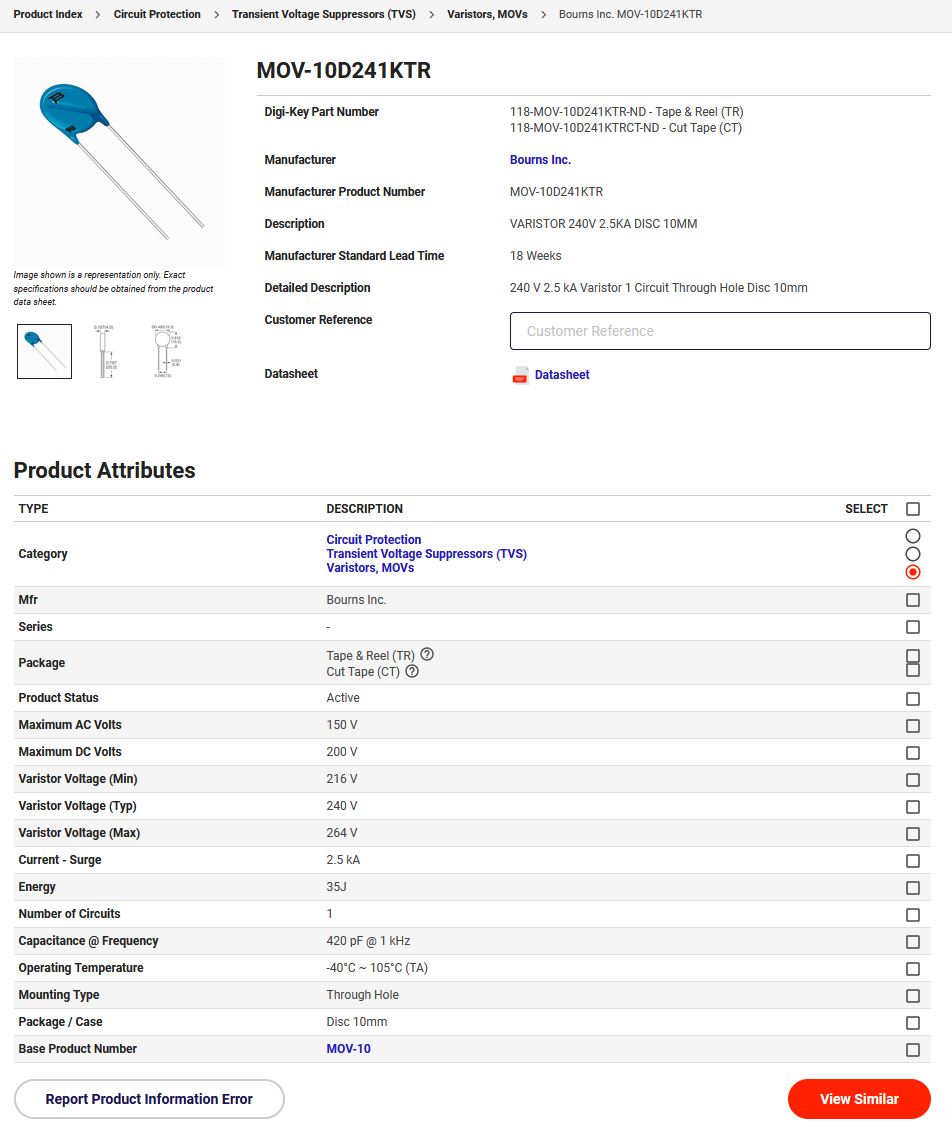Image resolution: width=952 pixels, height=1140 pixels.
Task: Go to Product Index breadcrumb
Action: point(48,15)
